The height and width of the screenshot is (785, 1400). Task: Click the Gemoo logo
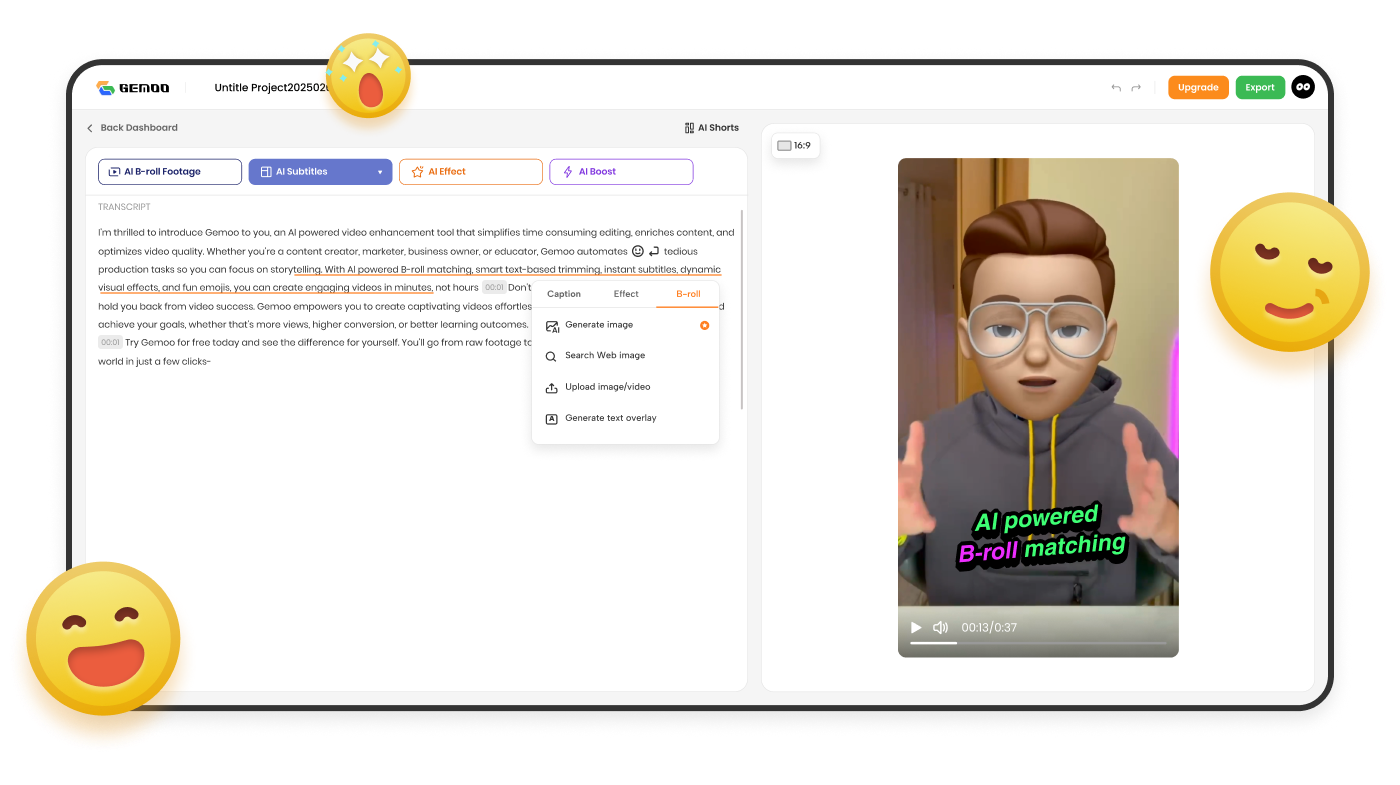(x=133, y=88)
